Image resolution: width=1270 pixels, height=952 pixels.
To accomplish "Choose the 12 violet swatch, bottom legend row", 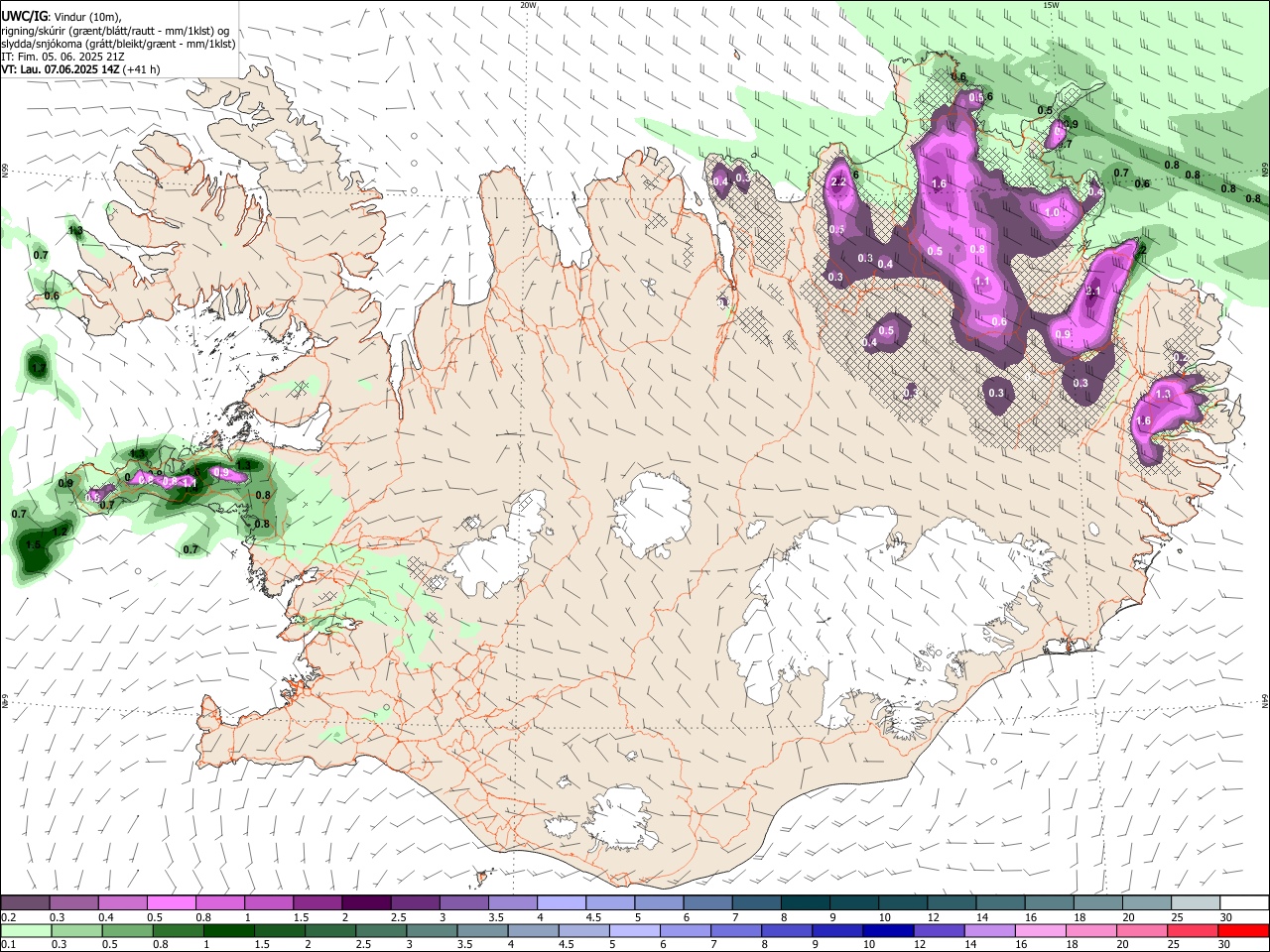I will tap(940, 930).
